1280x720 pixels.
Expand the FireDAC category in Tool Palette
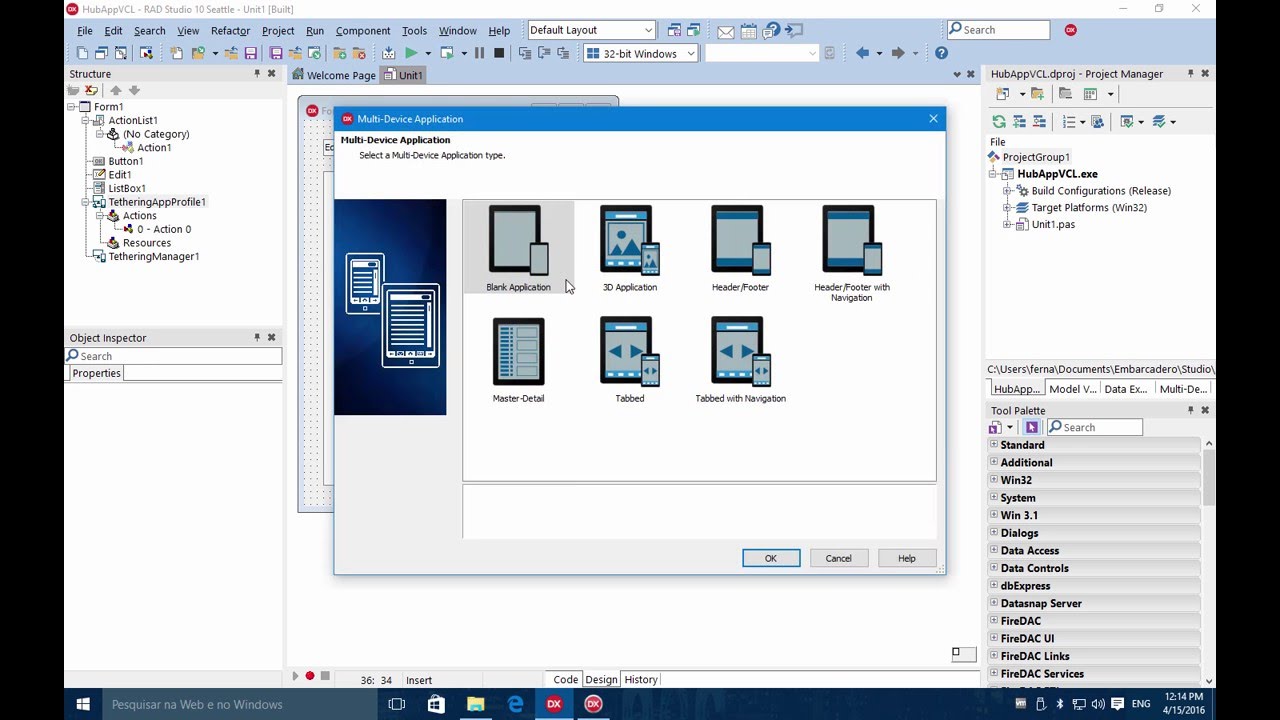[994, 621]
